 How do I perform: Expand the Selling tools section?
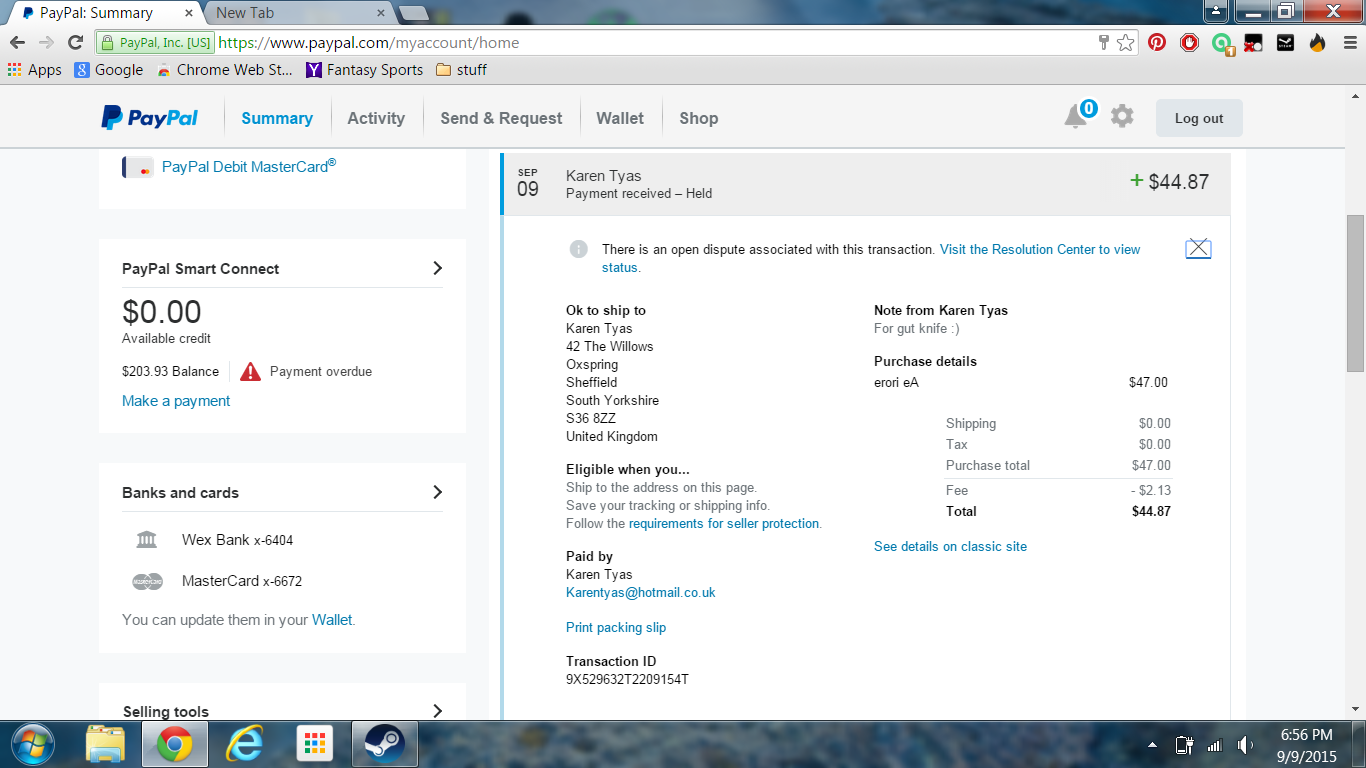pos(437,711)
